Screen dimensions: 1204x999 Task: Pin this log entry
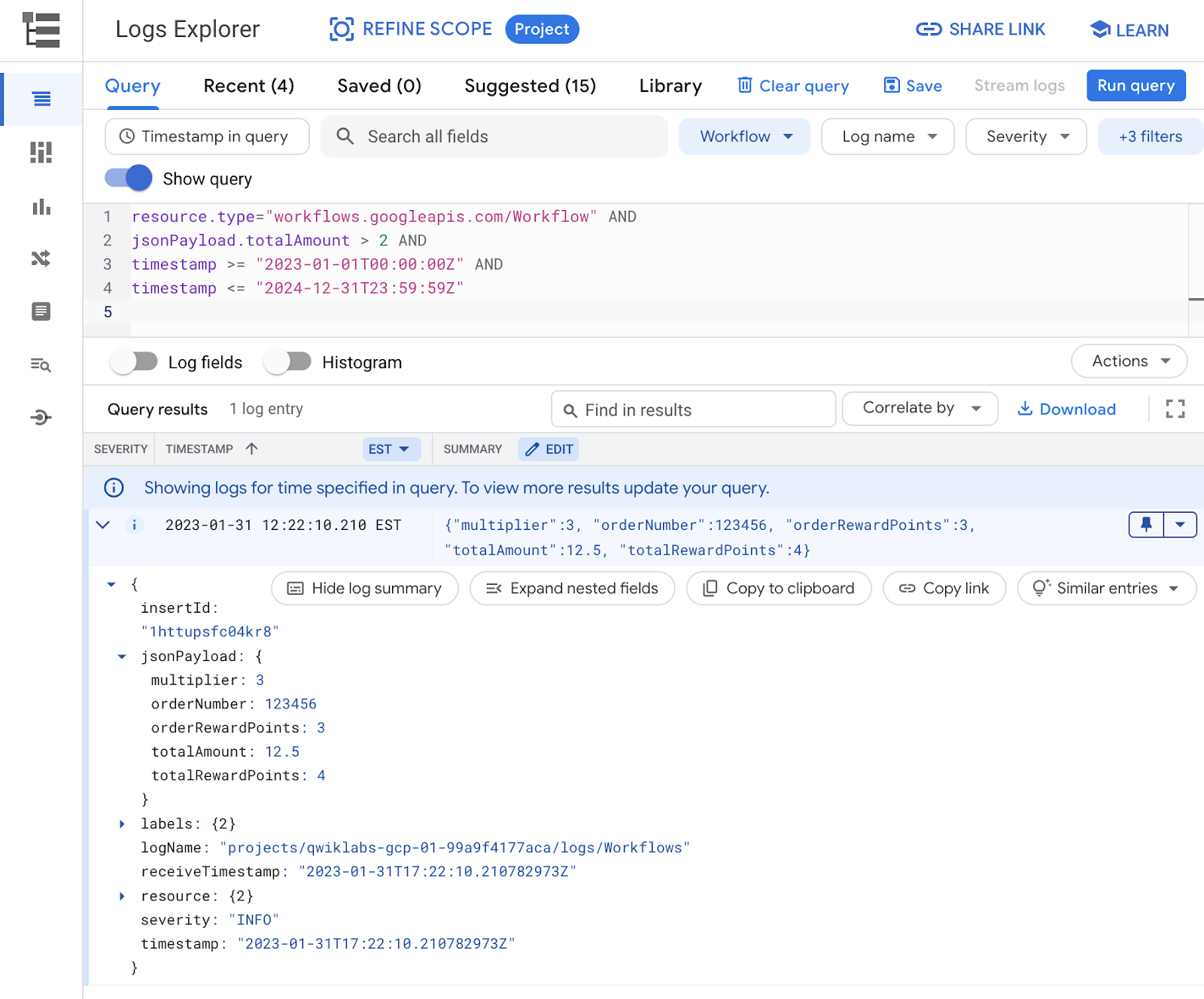click(x=1146, y=525)
